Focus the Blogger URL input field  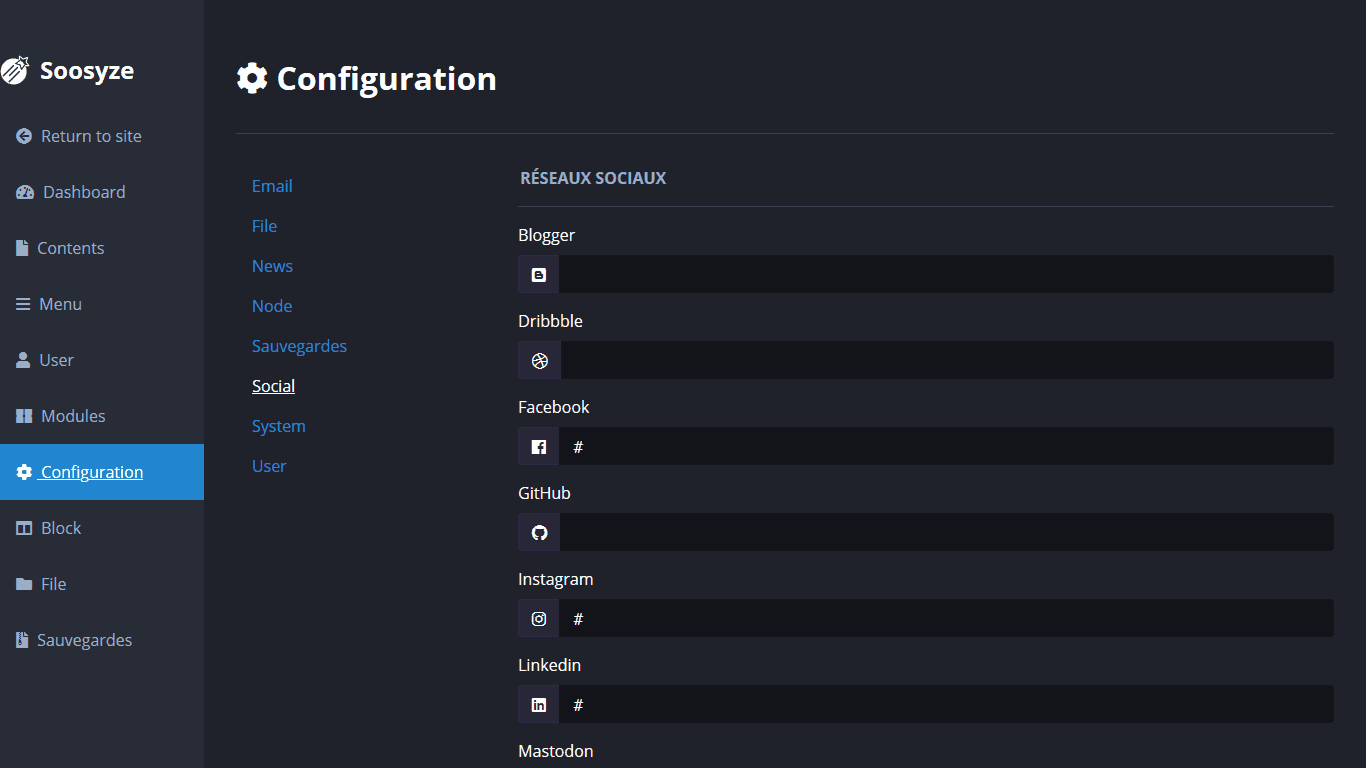(945, 274)
